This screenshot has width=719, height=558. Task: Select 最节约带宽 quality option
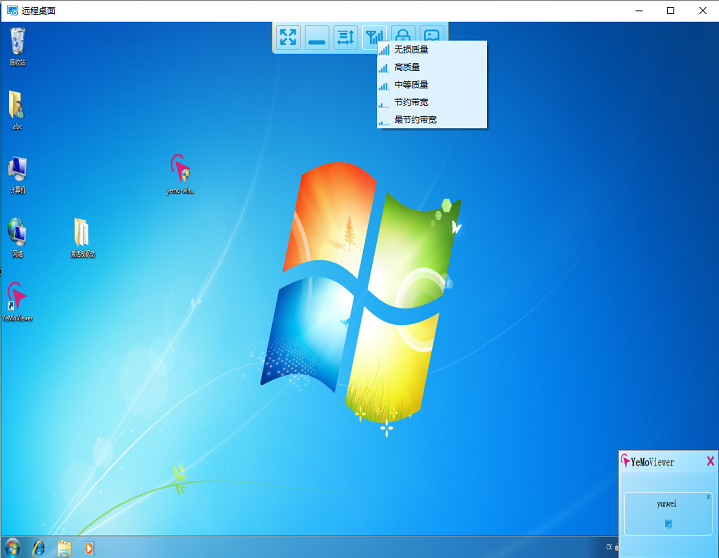(x=431, y=120)
